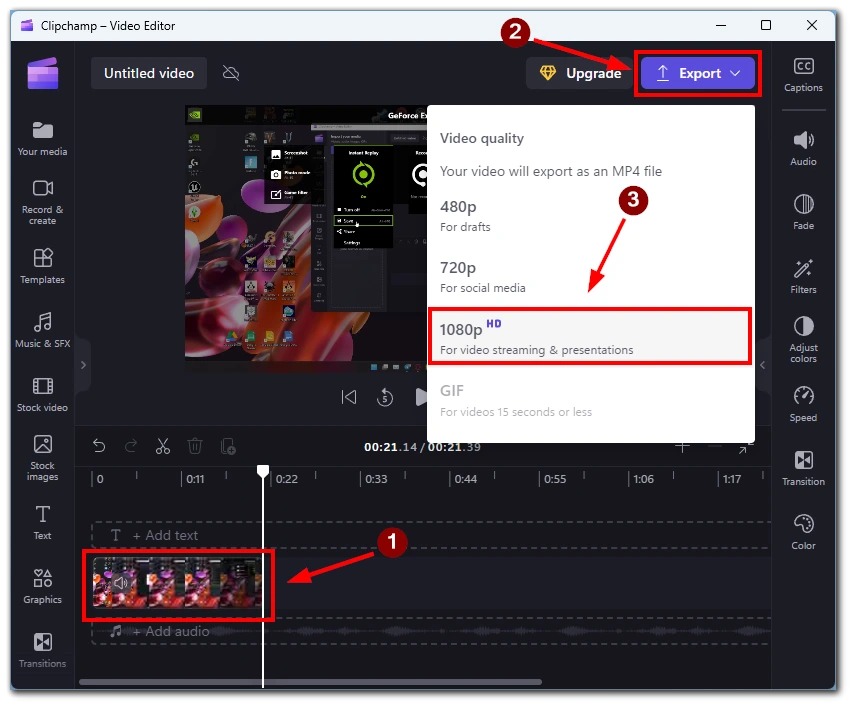This screenshot has width=854, height=708.
Task: Select the video clip on timeline
Action: (177, 582)
